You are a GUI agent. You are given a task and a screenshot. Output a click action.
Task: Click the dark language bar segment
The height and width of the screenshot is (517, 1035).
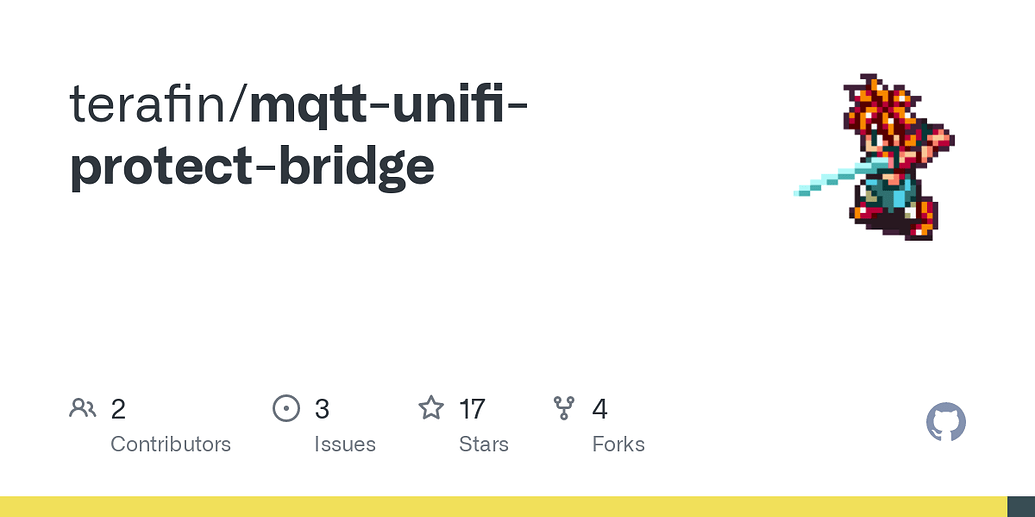1020,506
